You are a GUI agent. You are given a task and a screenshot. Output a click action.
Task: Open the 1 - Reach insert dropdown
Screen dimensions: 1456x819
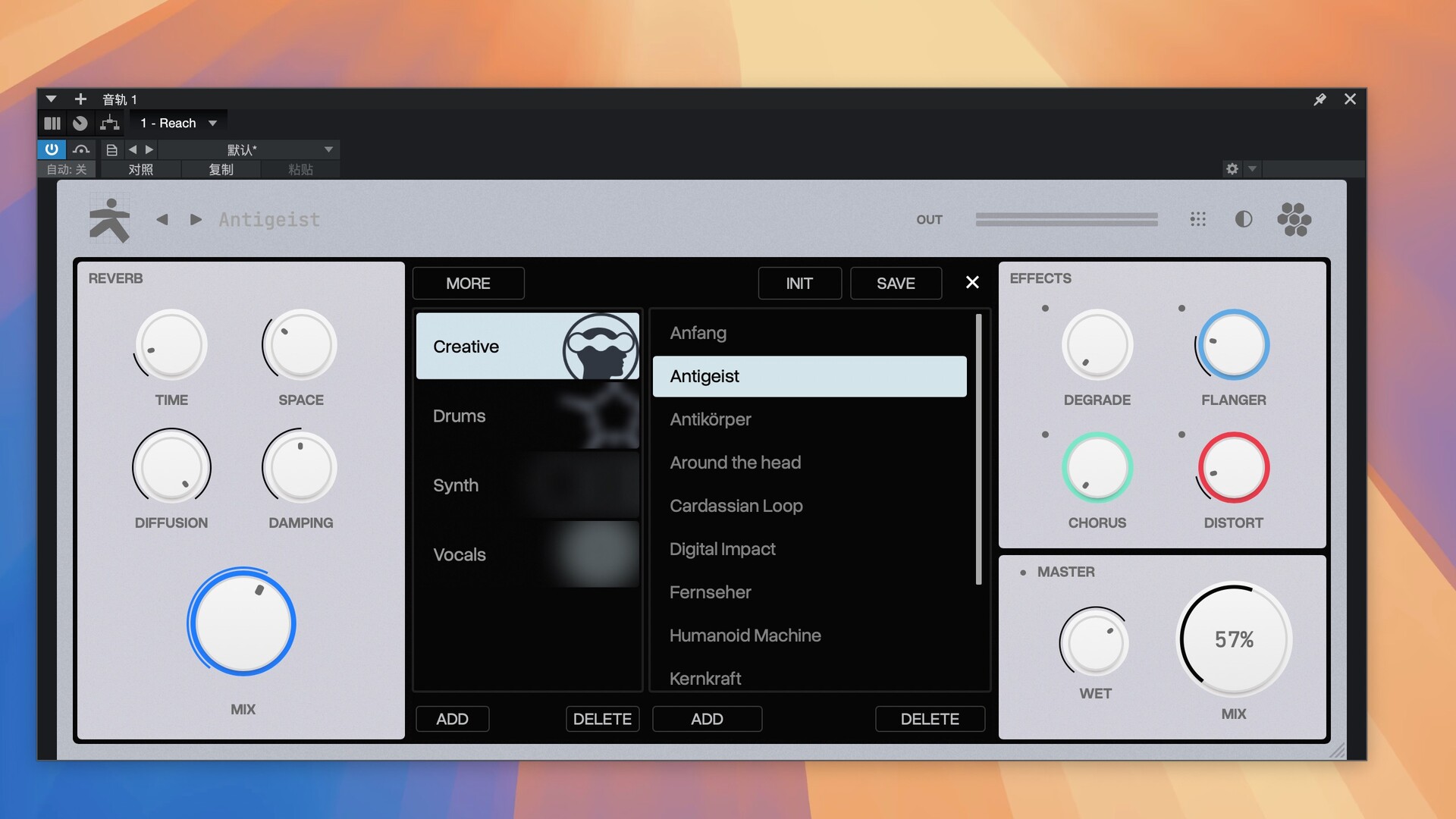(x=178, y=123)
